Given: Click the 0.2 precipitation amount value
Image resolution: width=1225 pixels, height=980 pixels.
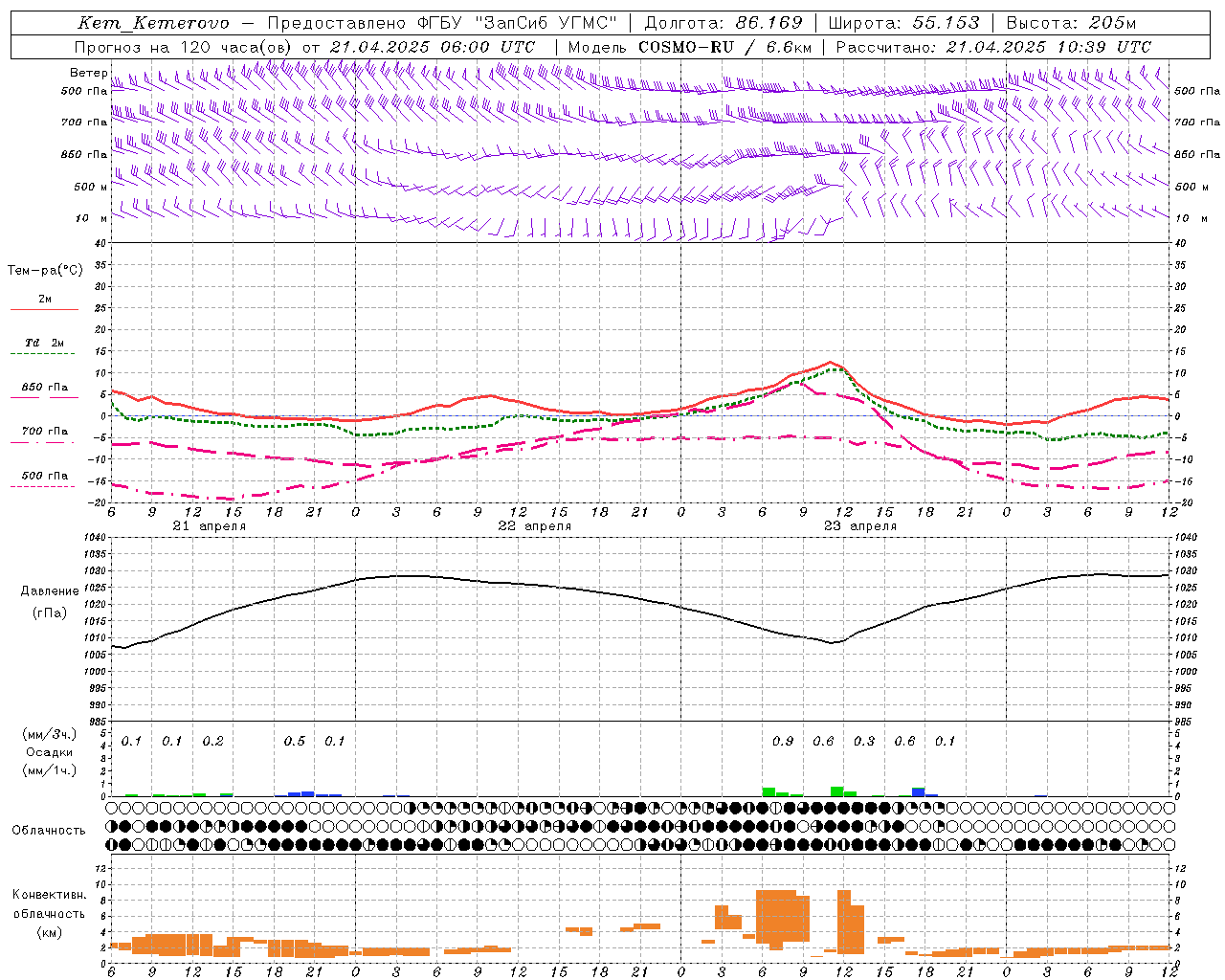Looking at the screenshot, I should tap(212, 742).
